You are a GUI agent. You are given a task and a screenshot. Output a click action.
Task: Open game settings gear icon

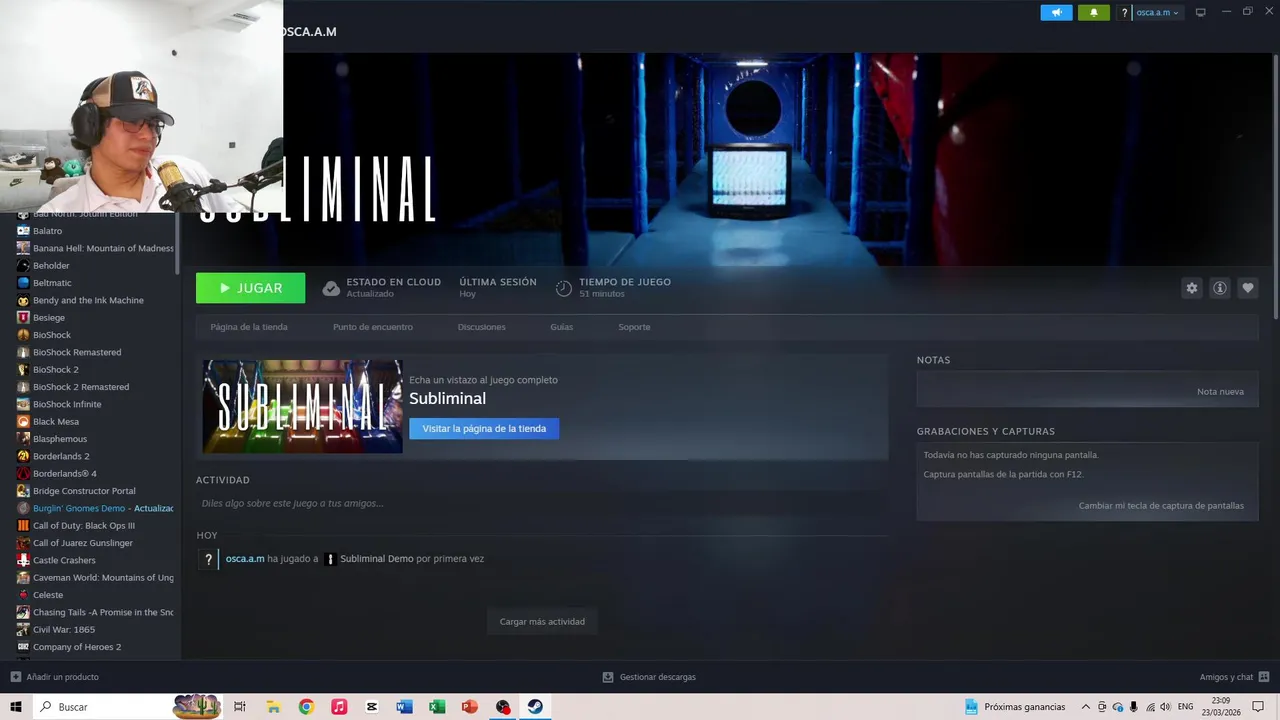point(1191,288)
